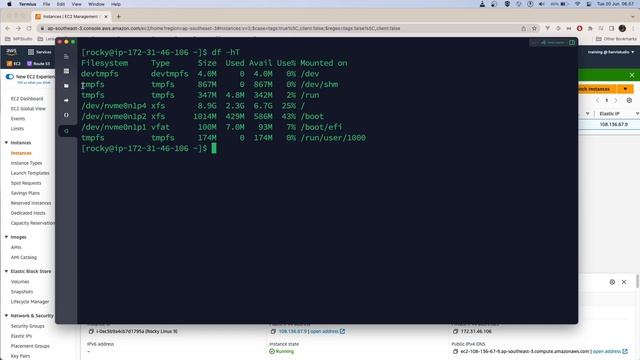Screen dimensions: 640x360
Task: Open Instance Types in sidebar
Action: 27,163
